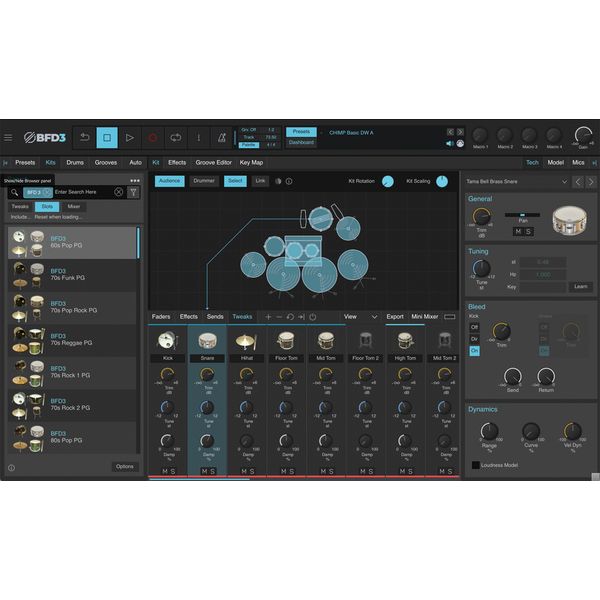Clear the search with the X icon
The image size is (600, 600).
tap(119, 192)
